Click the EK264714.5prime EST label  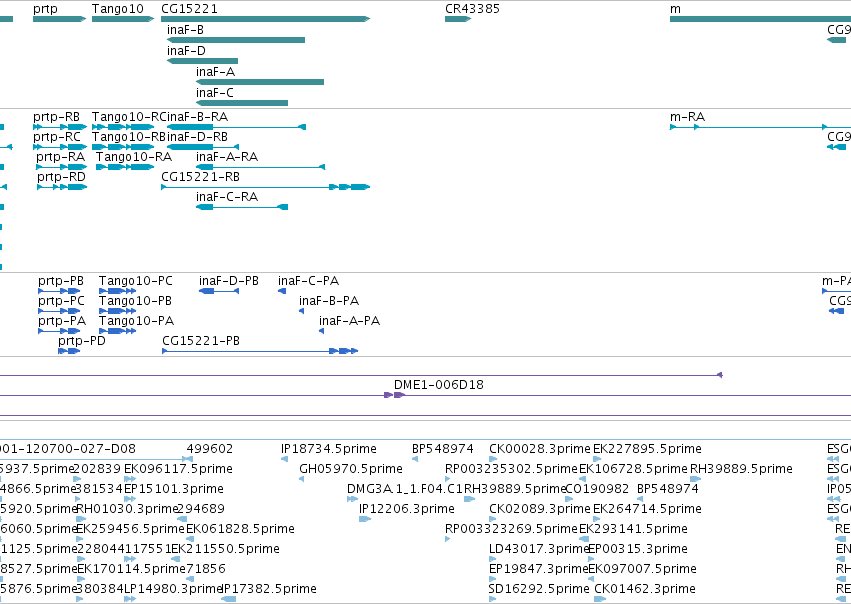(x=647, y=509)
